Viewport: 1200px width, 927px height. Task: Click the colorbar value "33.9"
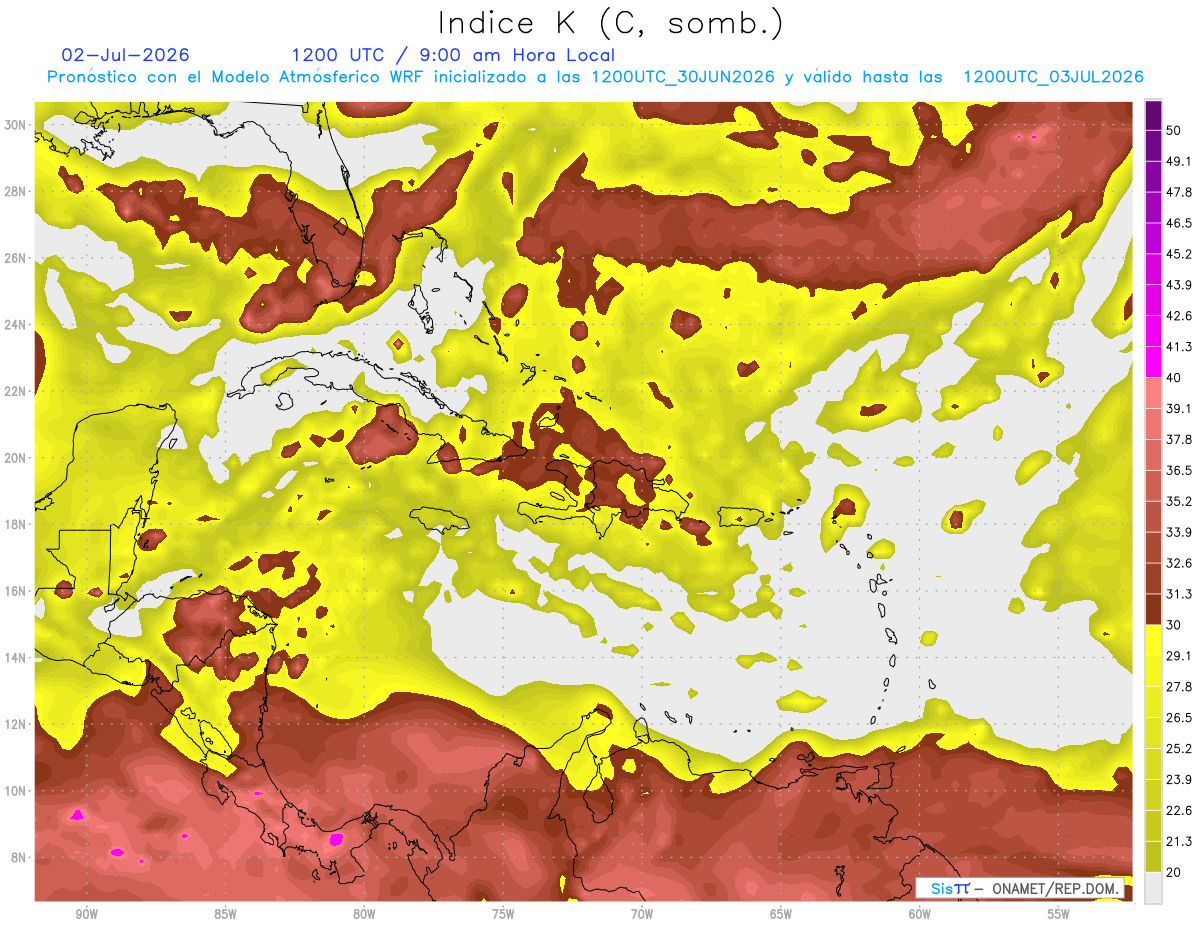(1180, 532)
